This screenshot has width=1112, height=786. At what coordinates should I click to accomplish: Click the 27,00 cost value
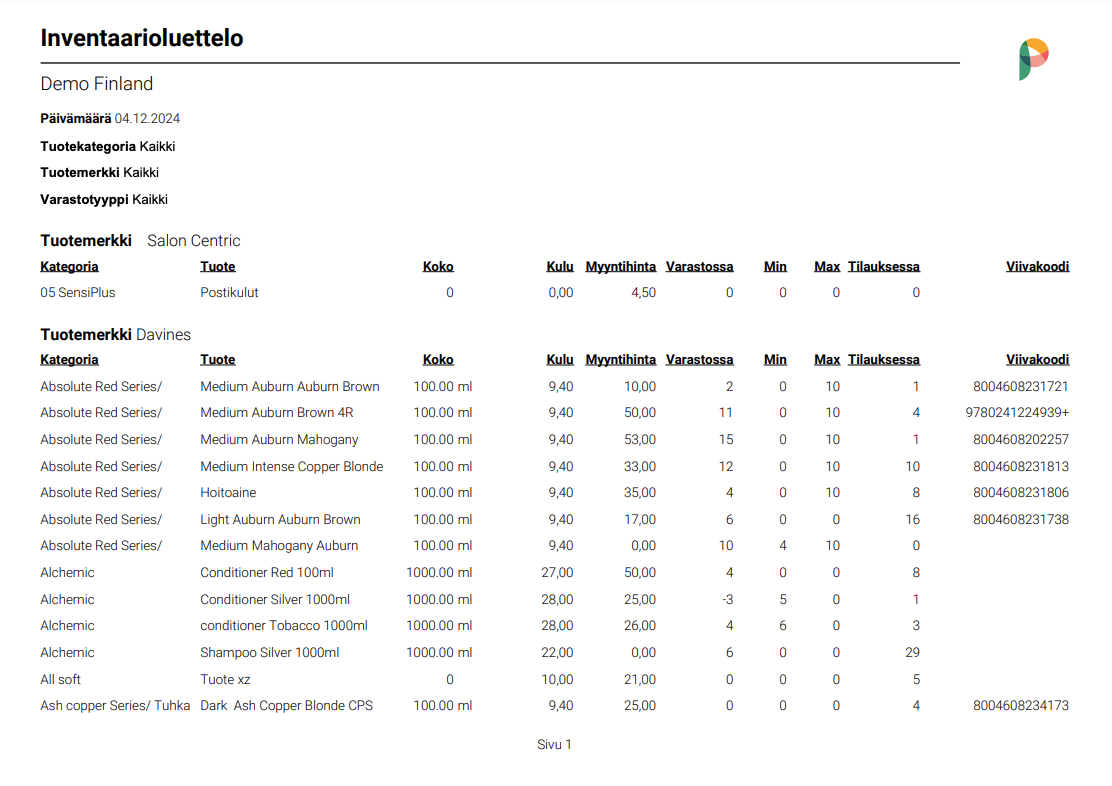557,572
